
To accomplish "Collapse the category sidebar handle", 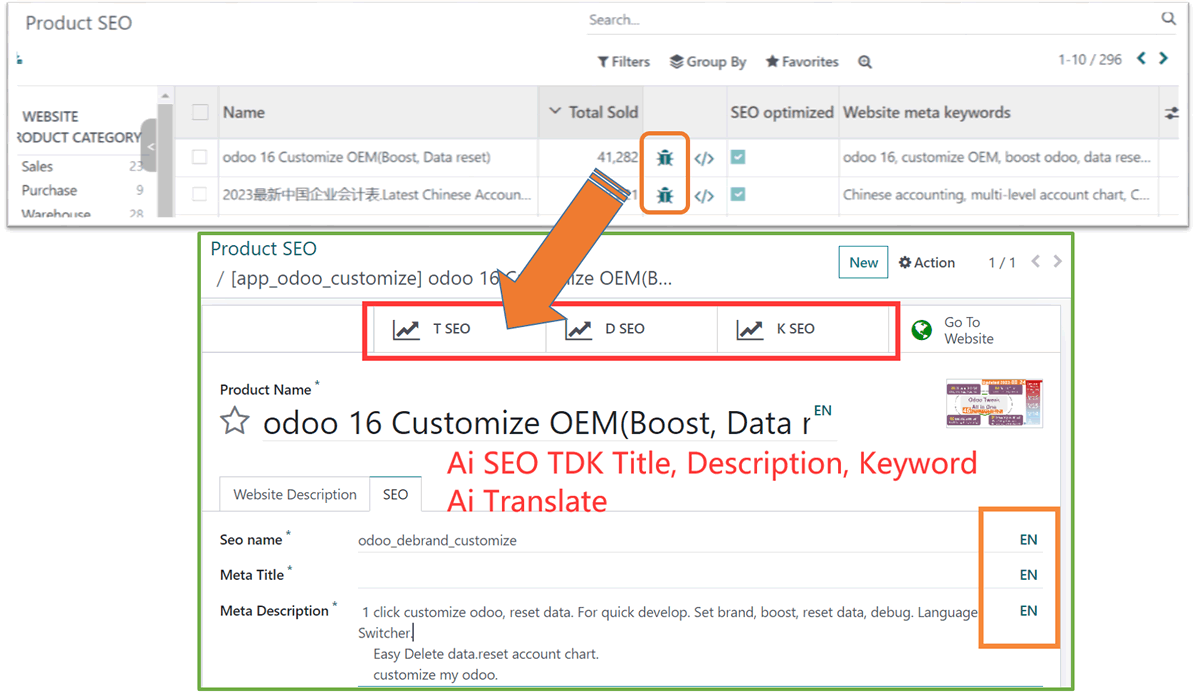I will (150, 147).
